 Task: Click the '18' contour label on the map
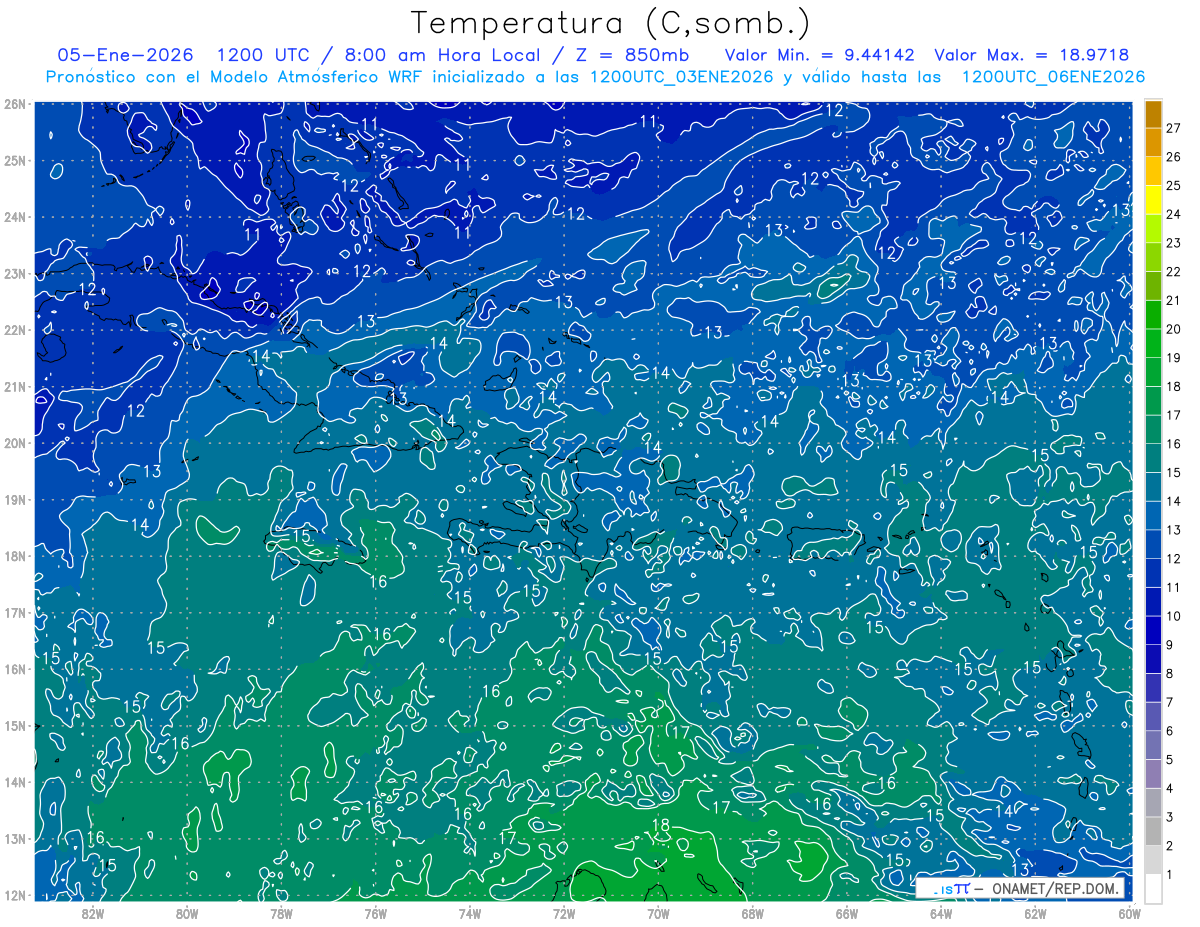tap(660, 825)
